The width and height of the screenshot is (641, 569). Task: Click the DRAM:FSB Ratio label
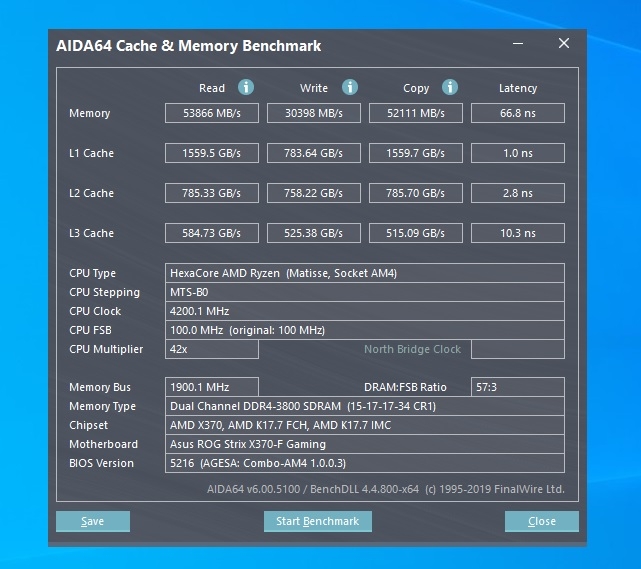(x=405, y=387)
